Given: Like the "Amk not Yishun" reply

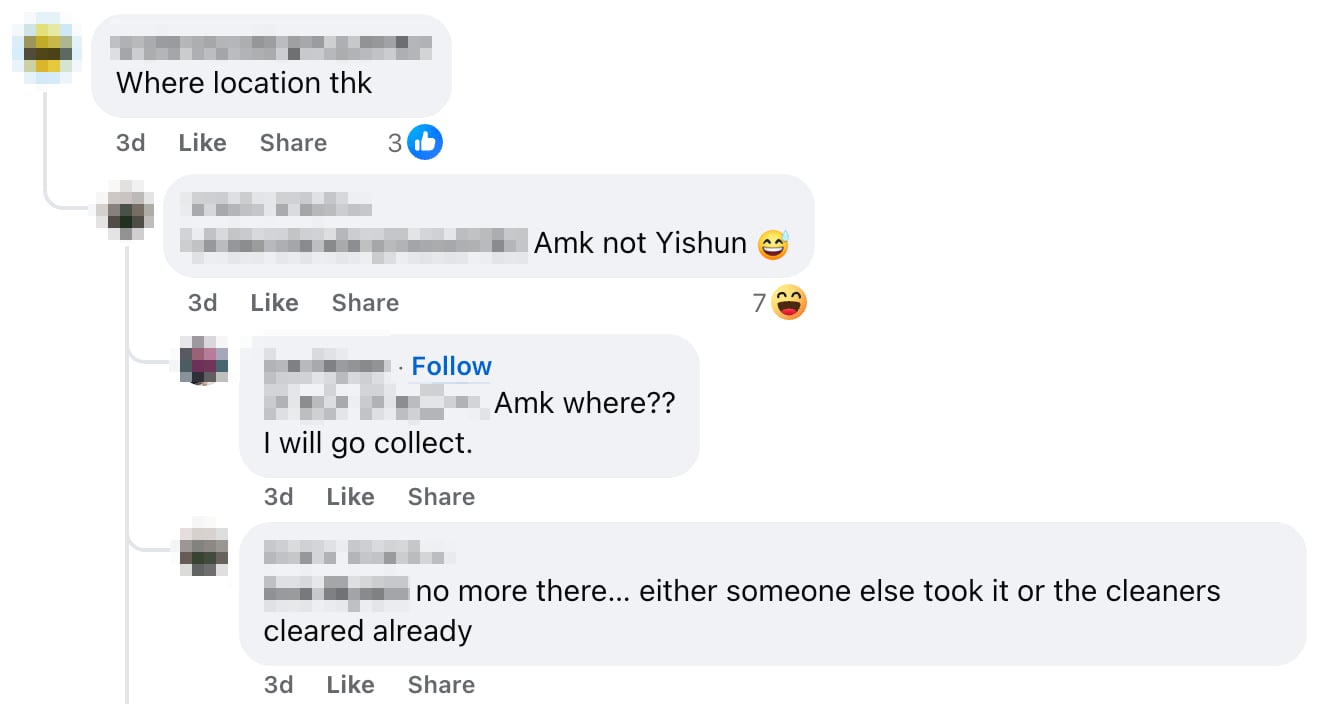Looking at the screenshot, I should point(274,303).
